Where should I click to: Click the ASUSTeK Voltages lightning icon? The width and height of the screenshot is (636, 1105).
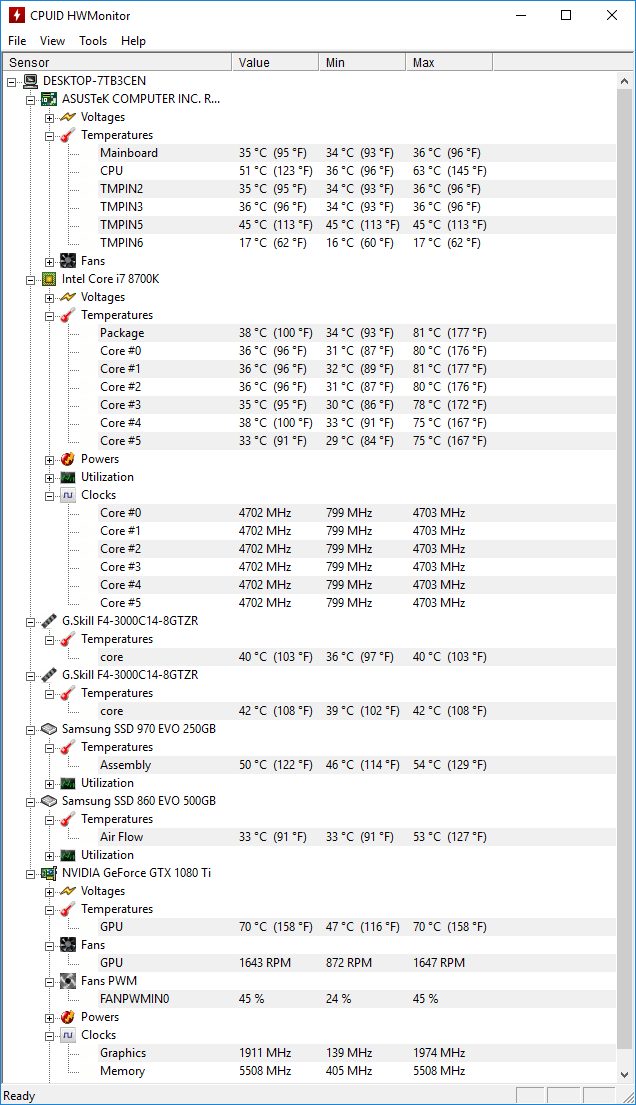click(68, 117)
